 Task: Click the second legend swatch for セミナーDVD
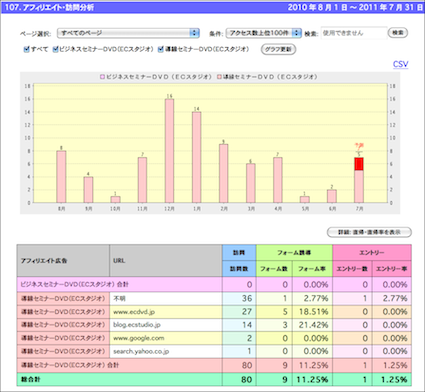point(219,77)
